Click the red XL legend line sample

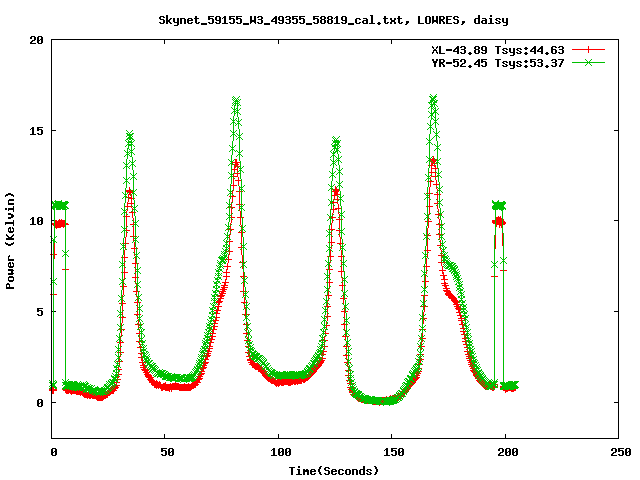click(x=588, y=50)
